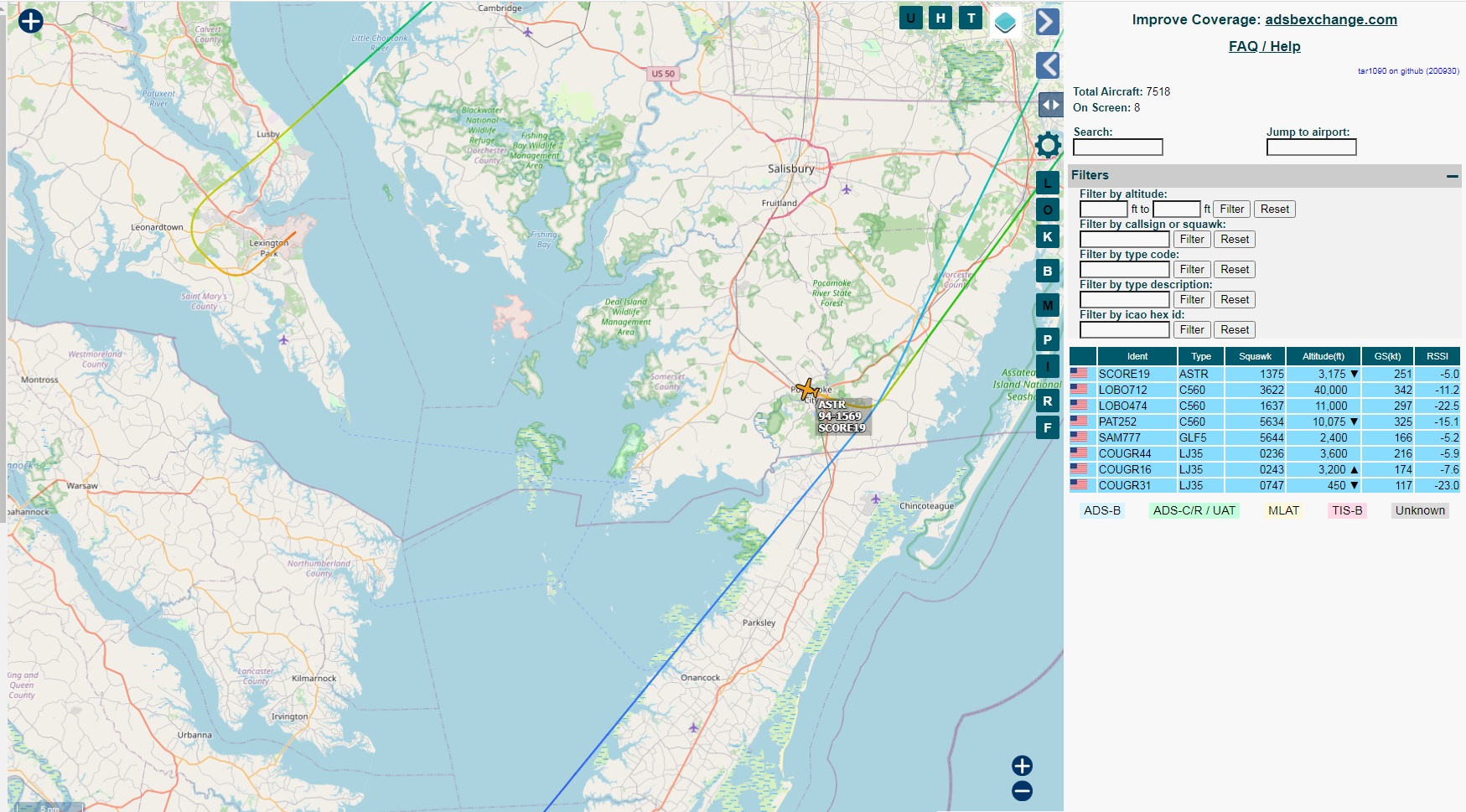Open the map layers switcher icon
1466x812 pixels.
pos(1005,22)
